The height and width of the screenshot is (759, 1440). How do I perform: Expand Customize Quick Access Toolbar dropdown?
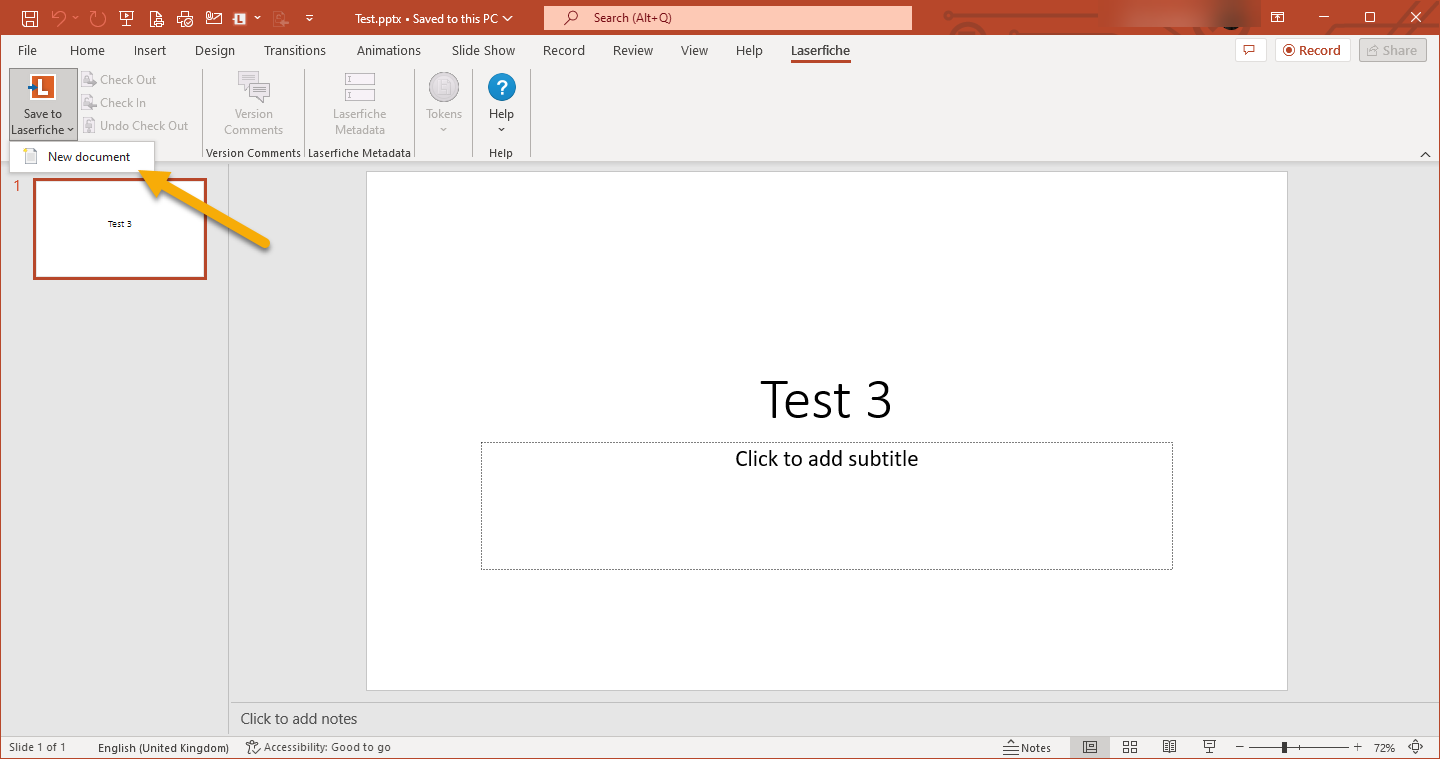(309, 18)
